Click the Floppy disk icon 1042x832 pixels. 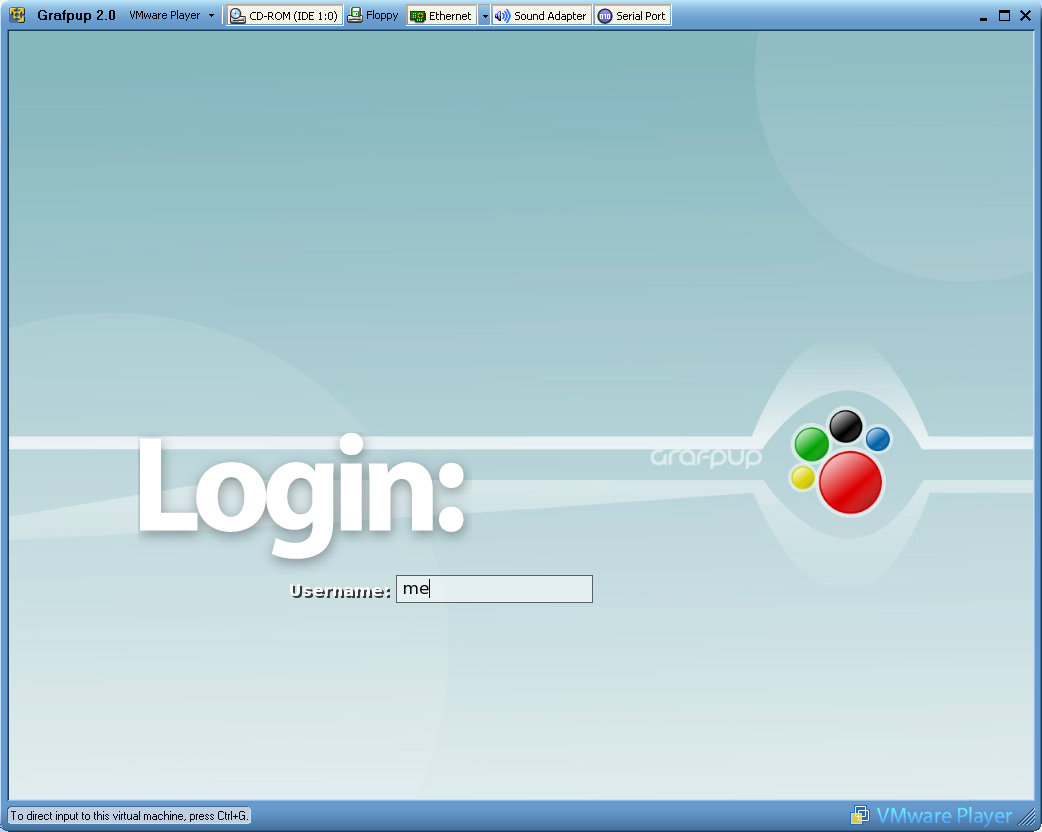pos(356,15)
